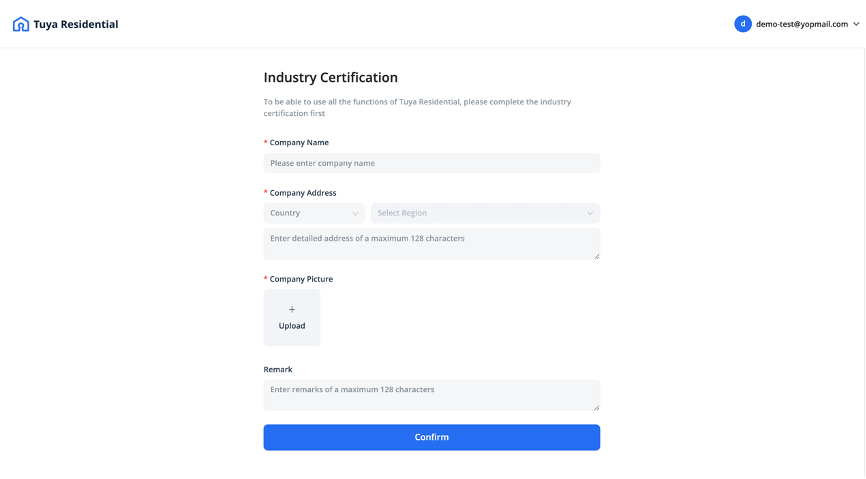866x479 pixels.
Task: Click the Company Address field label
Action: pyautogui.click(x=303, y=193)
